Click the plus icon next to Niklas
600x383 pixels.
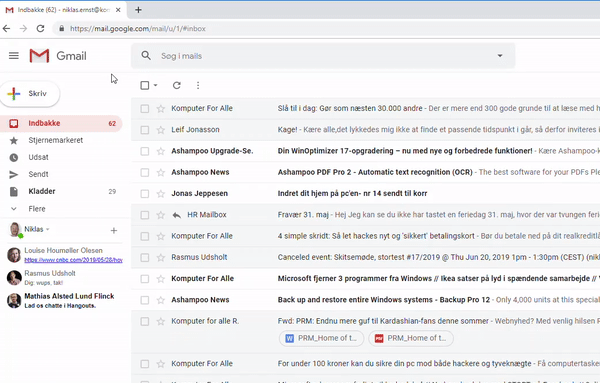coord(114,230)
